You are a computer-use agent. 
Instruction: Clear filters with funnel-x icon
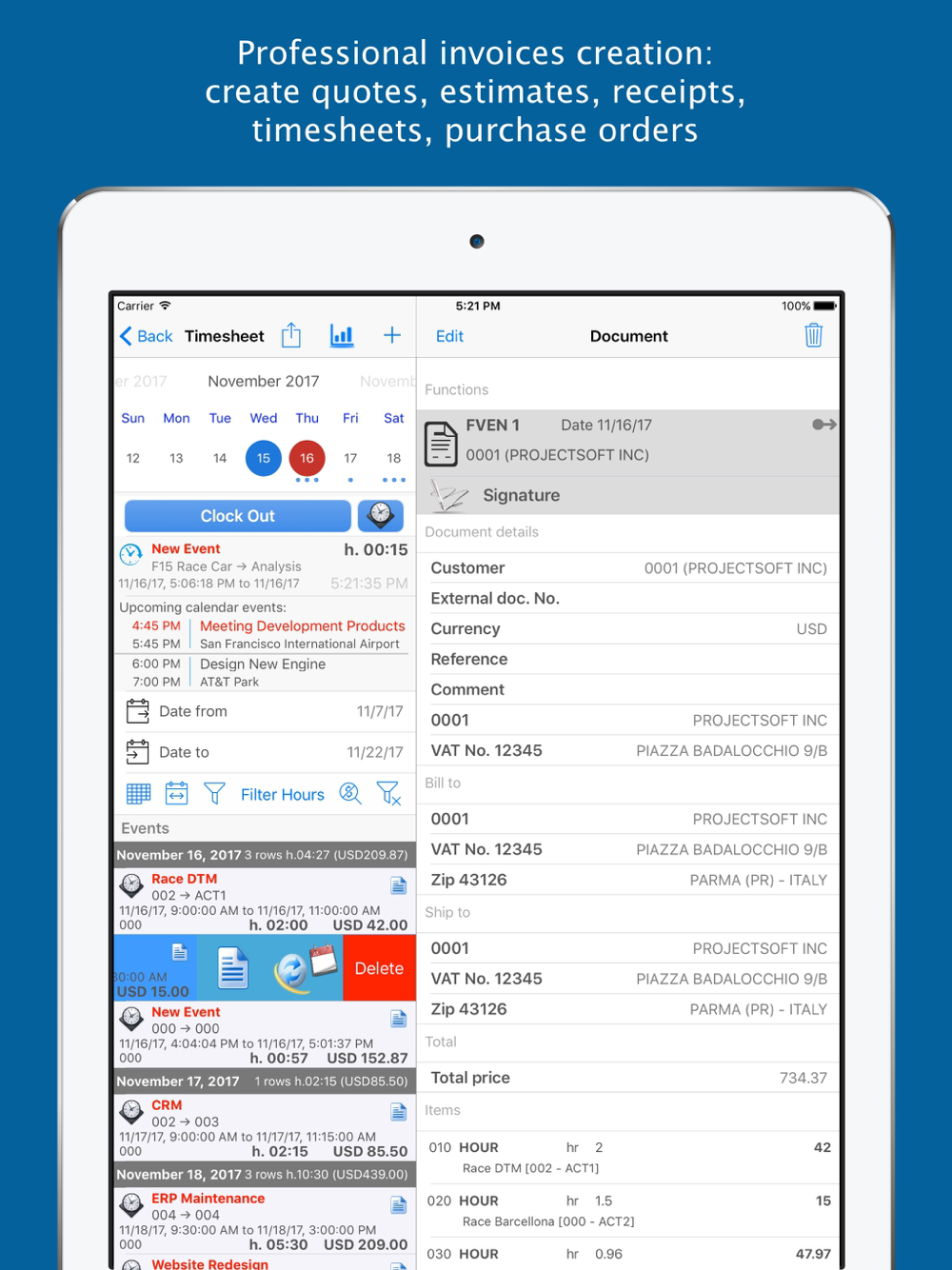point(388,793)
